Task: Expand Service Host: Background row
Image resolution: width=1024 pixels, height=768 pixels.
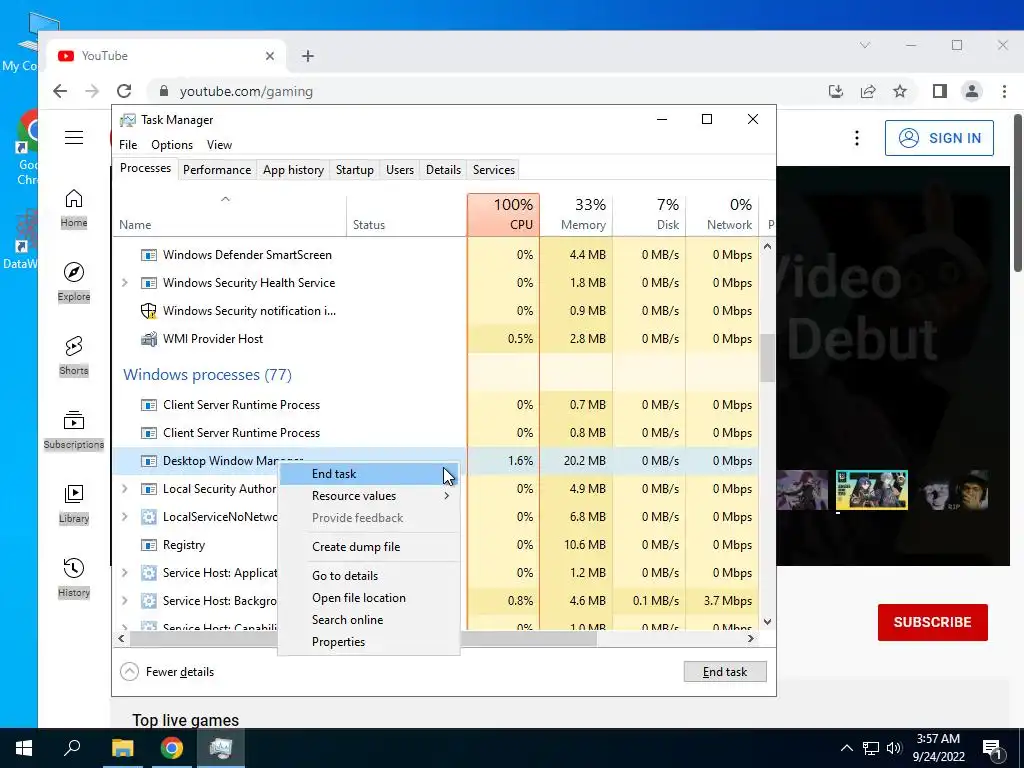Action: tap(125, 601)
